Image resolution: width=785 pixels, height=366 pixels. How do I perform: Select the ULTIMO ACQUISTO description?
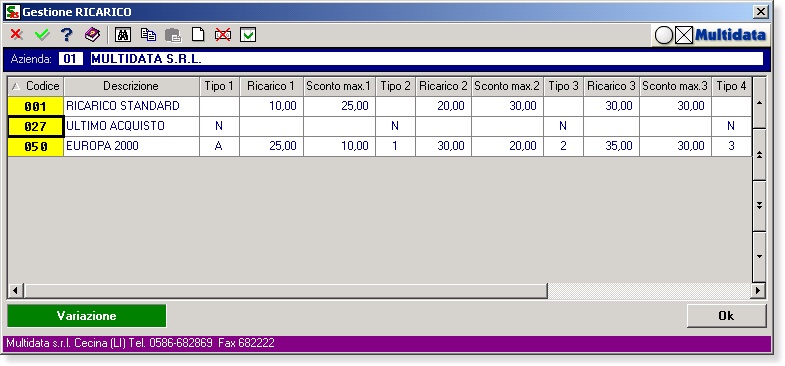point(132,126)
